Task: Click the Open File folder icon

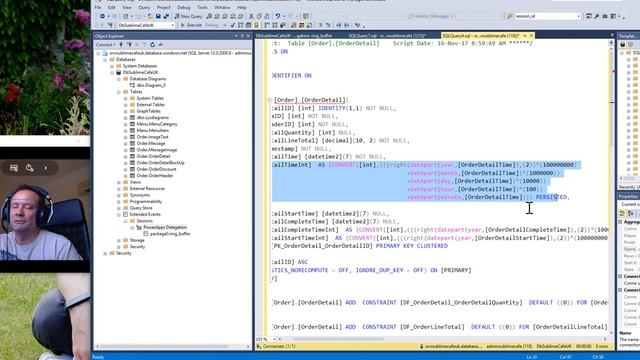Action: tap(150, 16)
